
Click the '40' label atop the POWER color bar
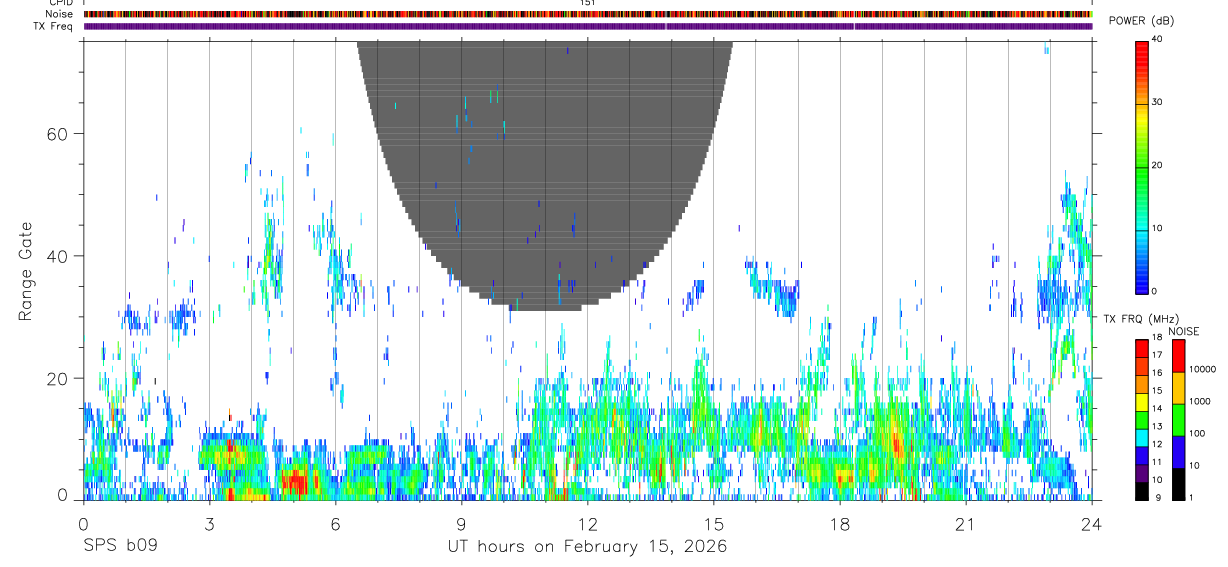click(1157, 39)
